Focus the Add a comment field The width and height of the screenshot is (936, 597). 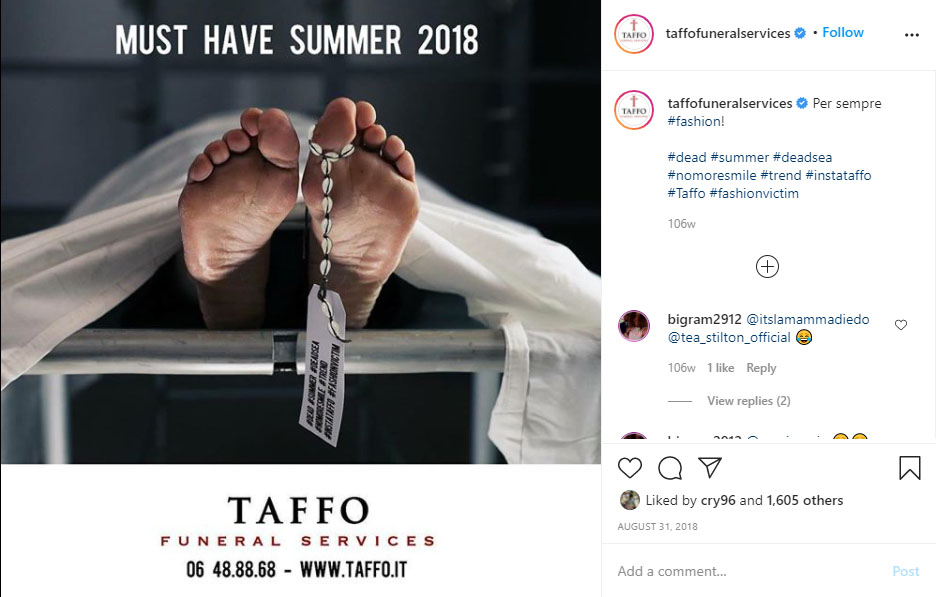coord(749,571)
